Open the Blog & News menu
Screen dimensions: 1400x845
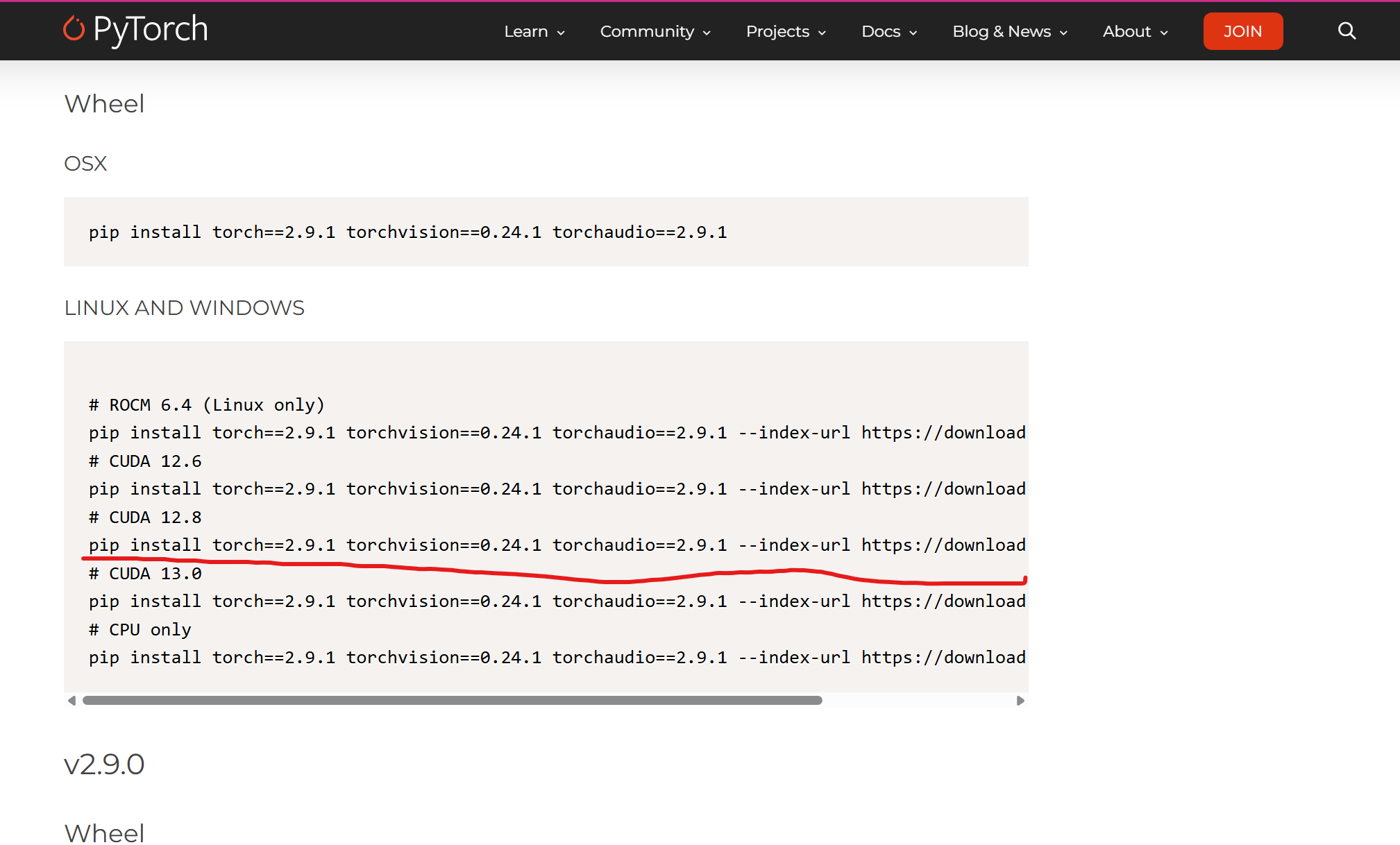[x=1009, y=31]
